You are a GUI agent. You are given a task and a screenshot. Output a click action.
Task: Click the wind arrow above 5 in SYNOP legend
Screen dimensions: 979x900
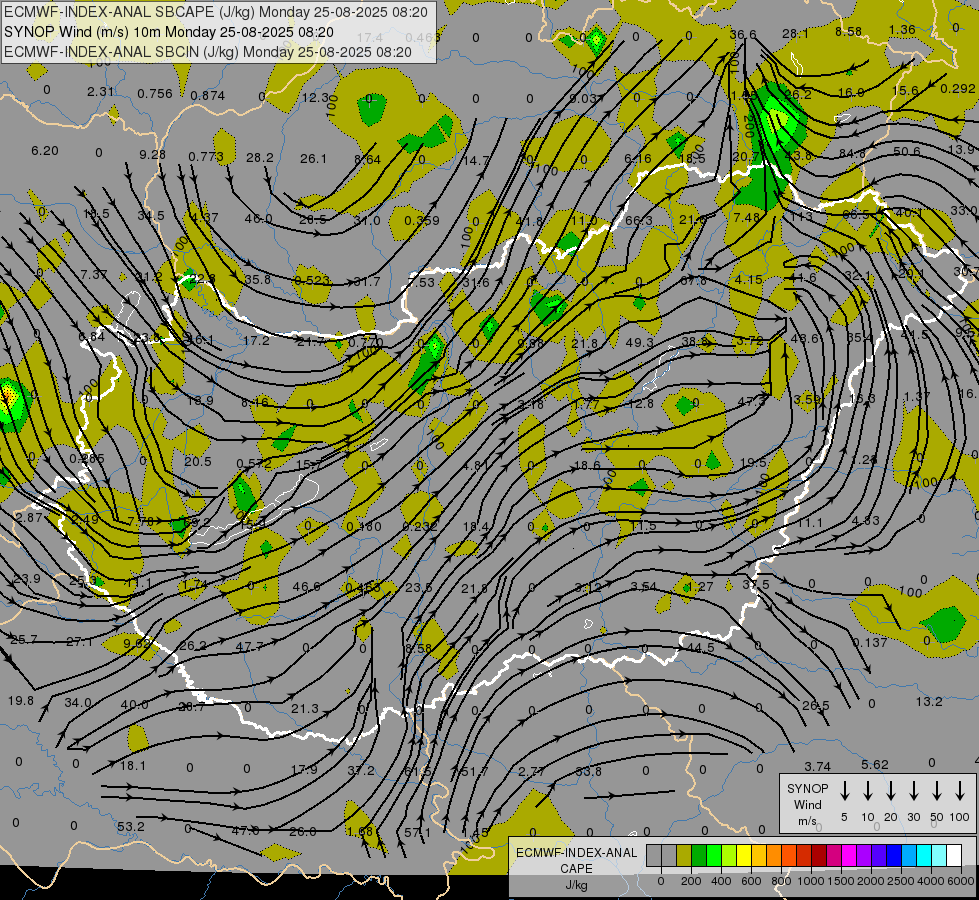click(x=844, y=790)
